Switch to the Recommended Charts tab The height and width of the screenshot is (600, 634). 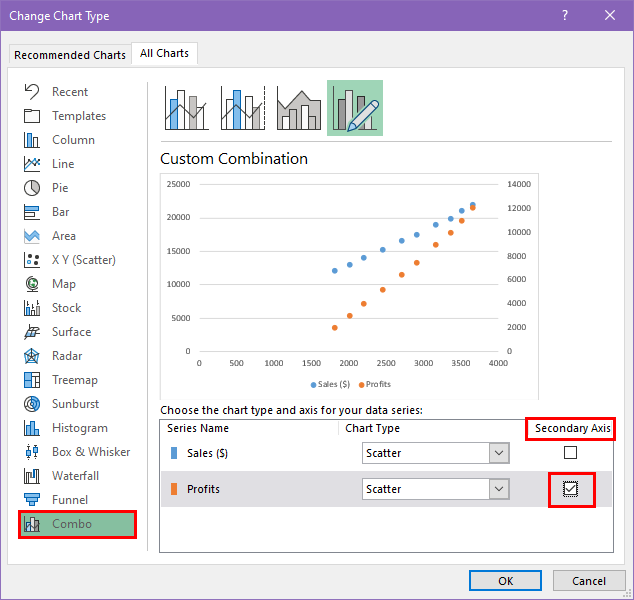pyautogui.click(x=70, y=55)
